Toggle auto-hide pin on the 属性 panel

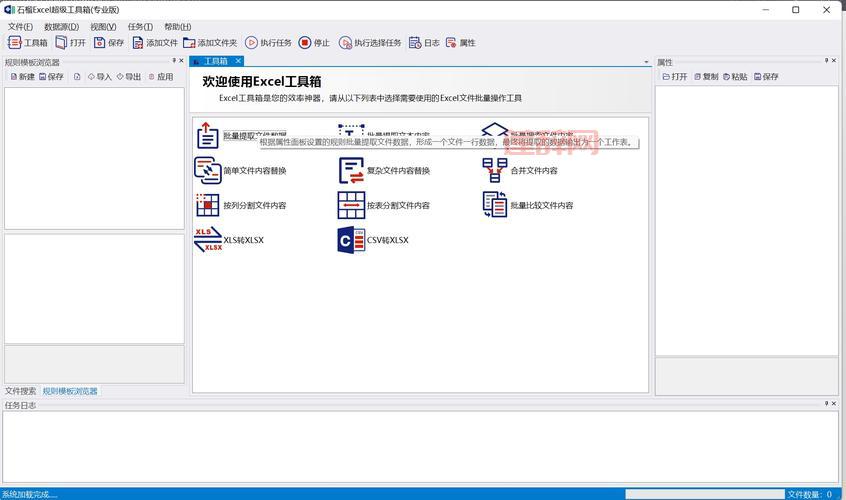pyautogui.click(x=826, y=62)
